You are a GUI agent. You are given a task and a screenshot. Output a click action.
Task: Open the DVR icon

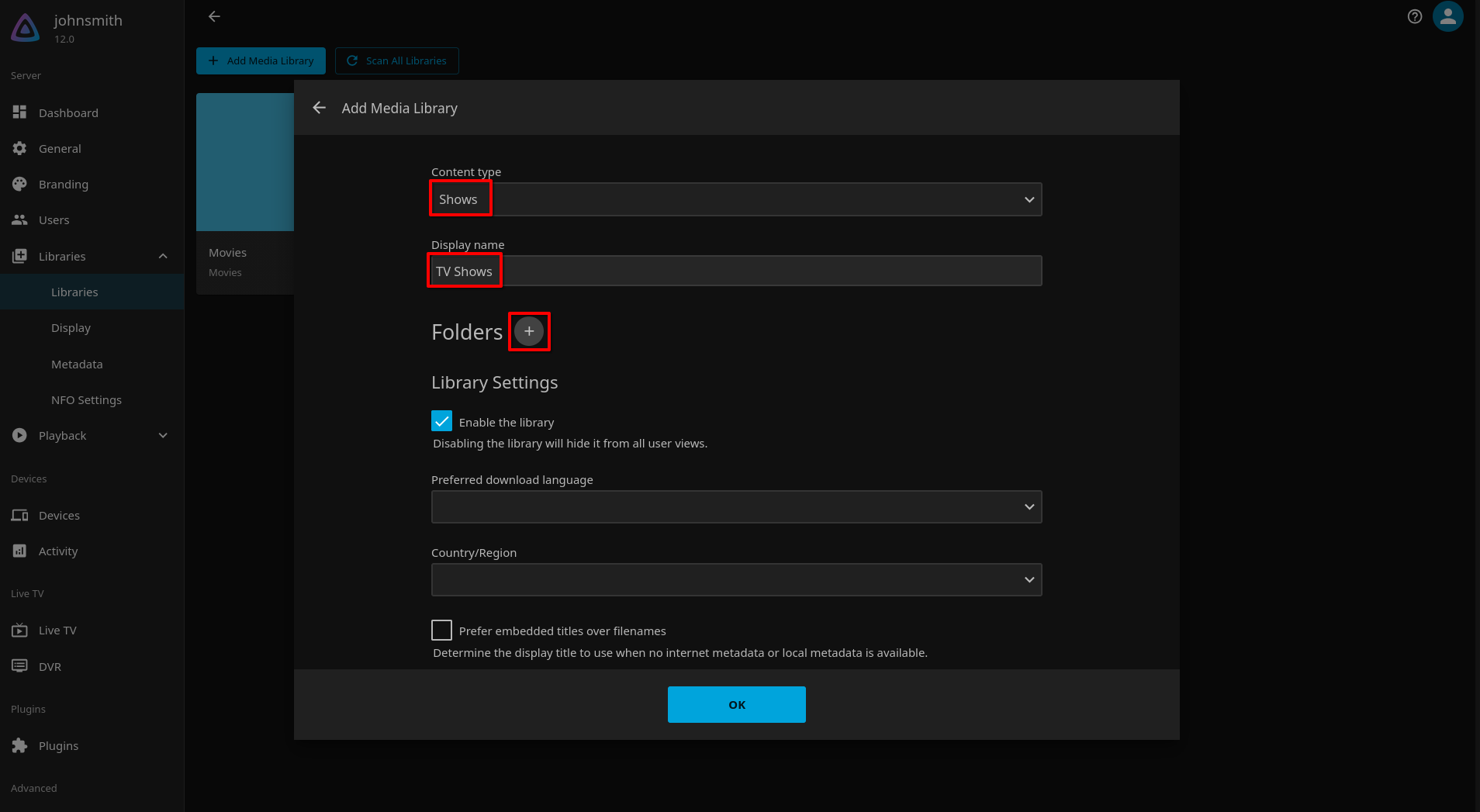pyautogui.click(x=19, y=666)
